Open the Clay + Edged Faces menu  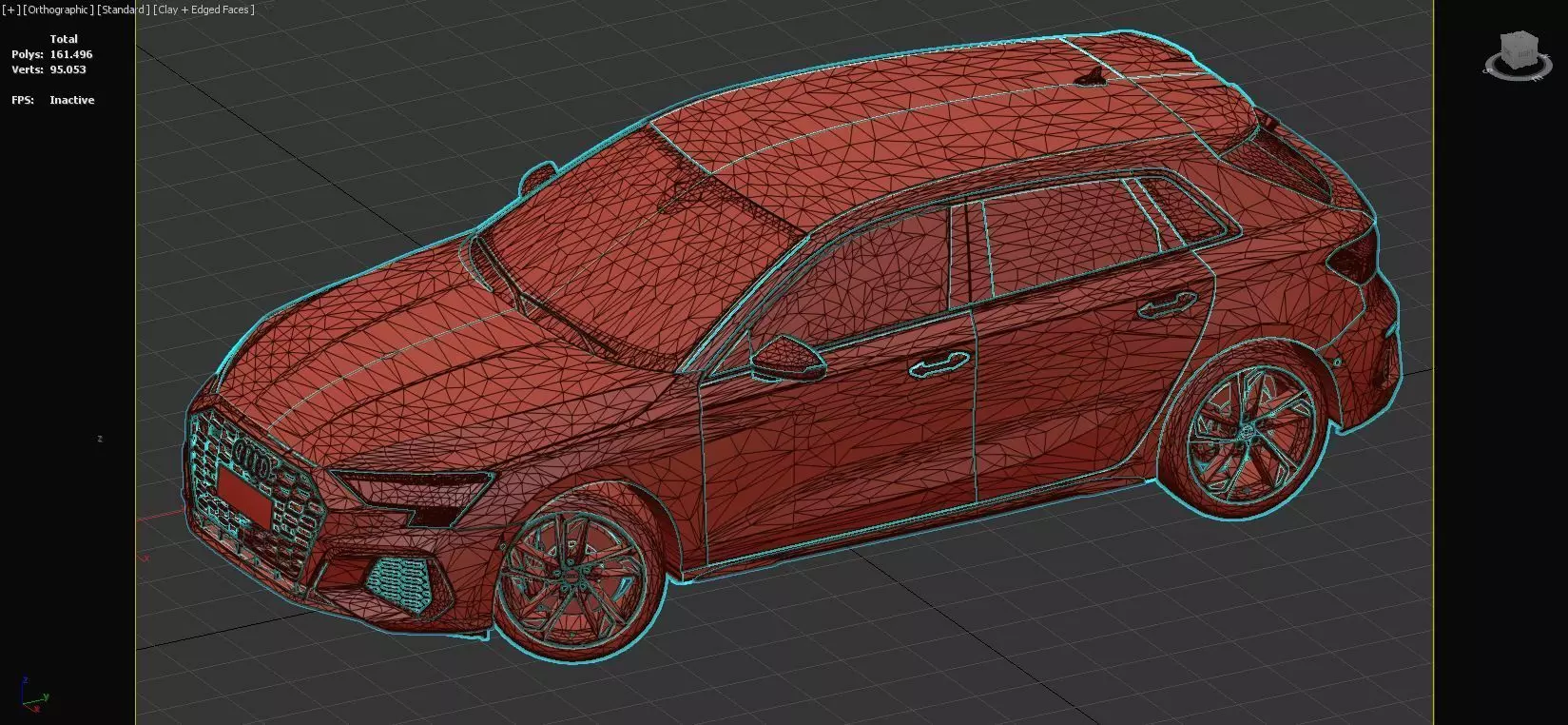coord(203,10)
